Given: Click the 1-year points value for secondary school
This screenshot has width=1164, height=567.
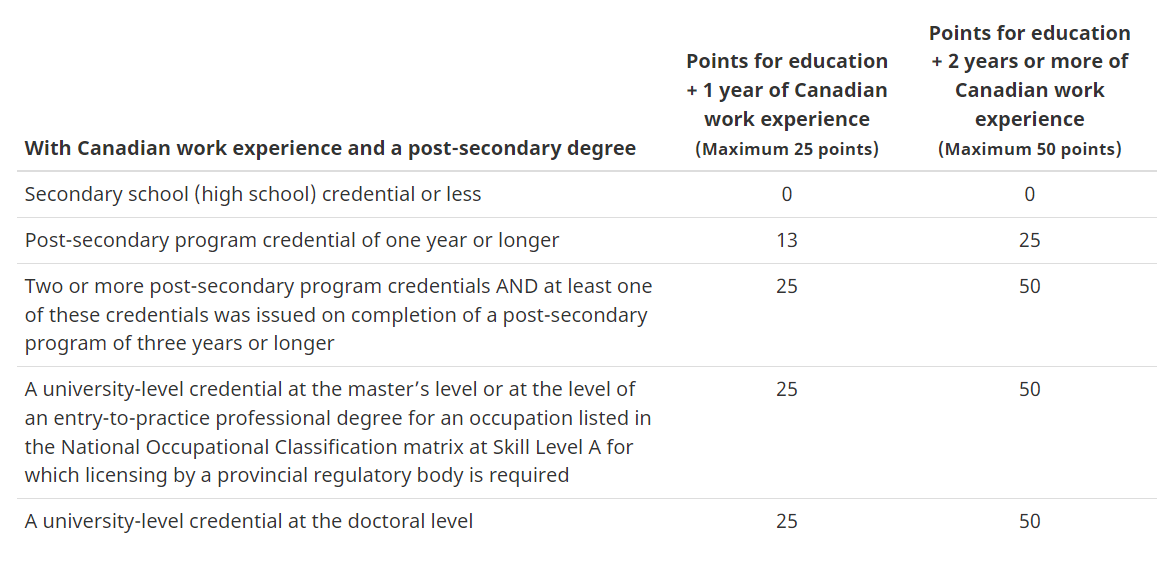Looking at the screenshot, I should pyautogui.click(x=786, y=194).
